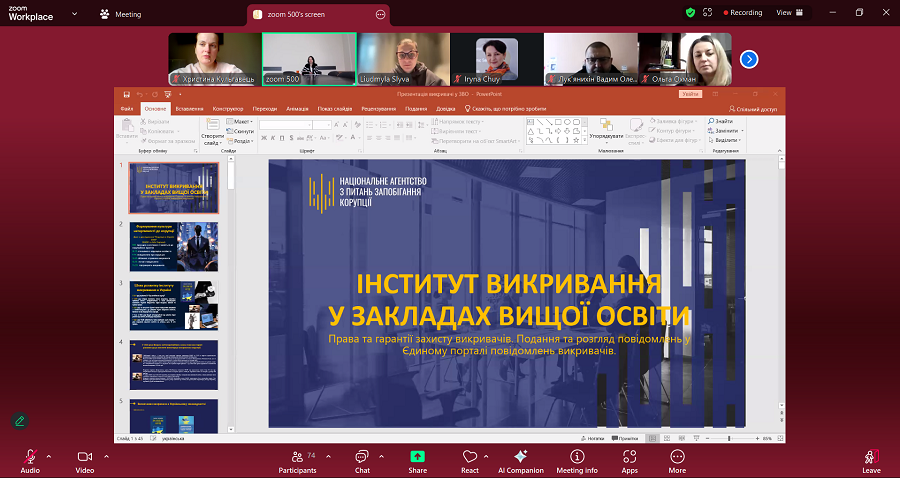Expand the shapes gallery more arrow
This screenshot has width=900, height=478.
584,141
